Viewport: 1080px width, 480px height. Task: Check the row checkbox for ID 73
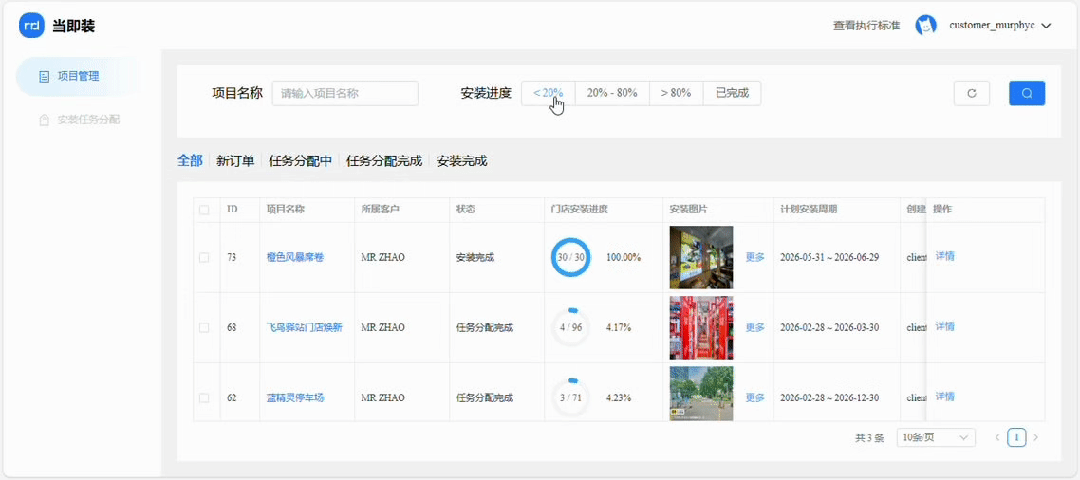pos(204,257)
